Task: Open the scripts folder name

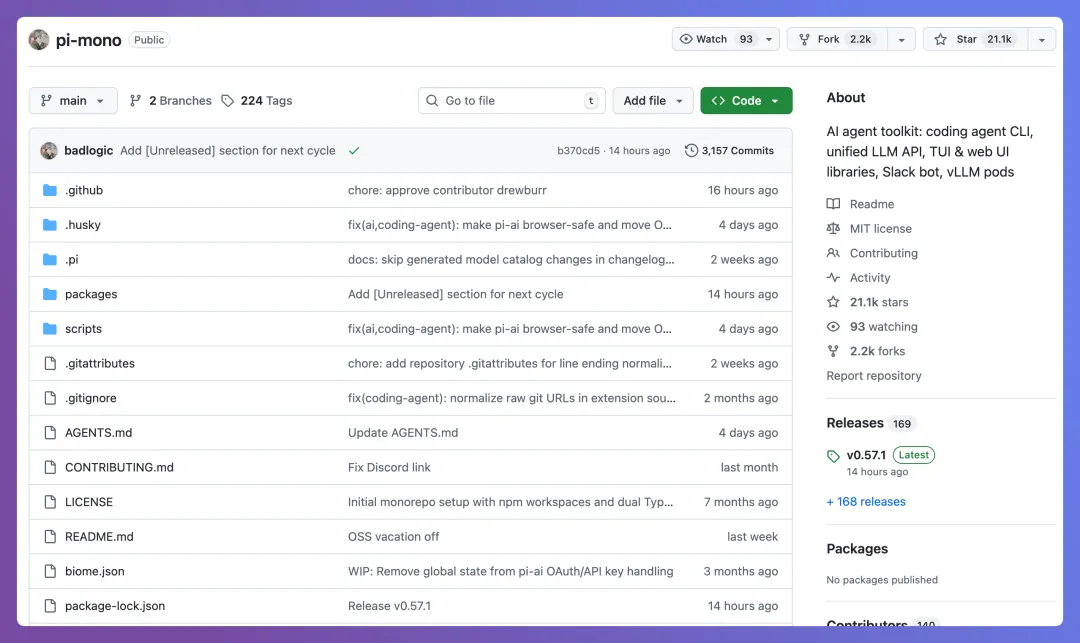Action: tap(83, 329)
